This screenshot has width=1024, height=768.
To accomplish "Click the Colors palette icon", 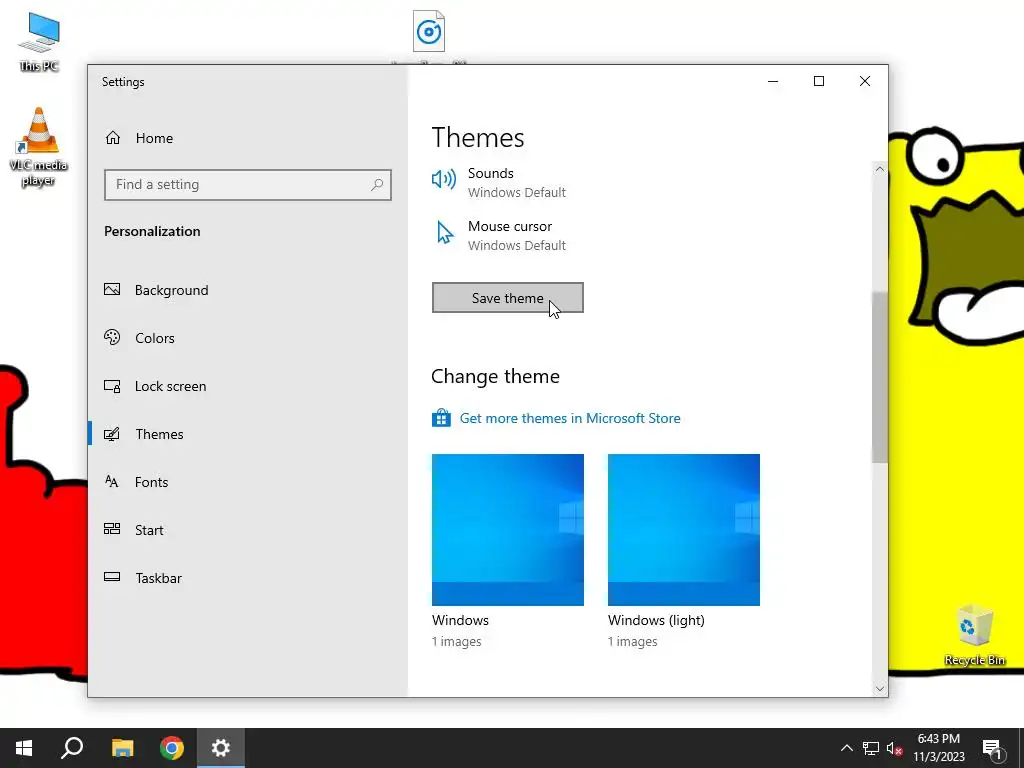I will click(x=112, y=337).
